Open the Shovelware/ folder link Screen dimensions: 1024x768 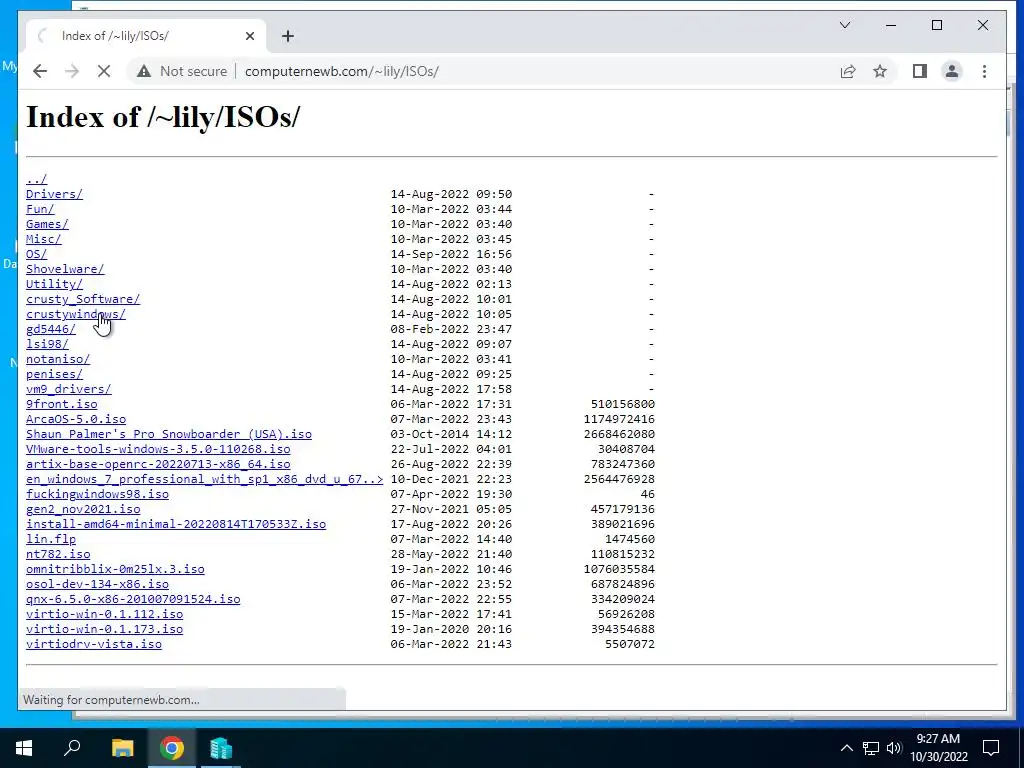65,269
